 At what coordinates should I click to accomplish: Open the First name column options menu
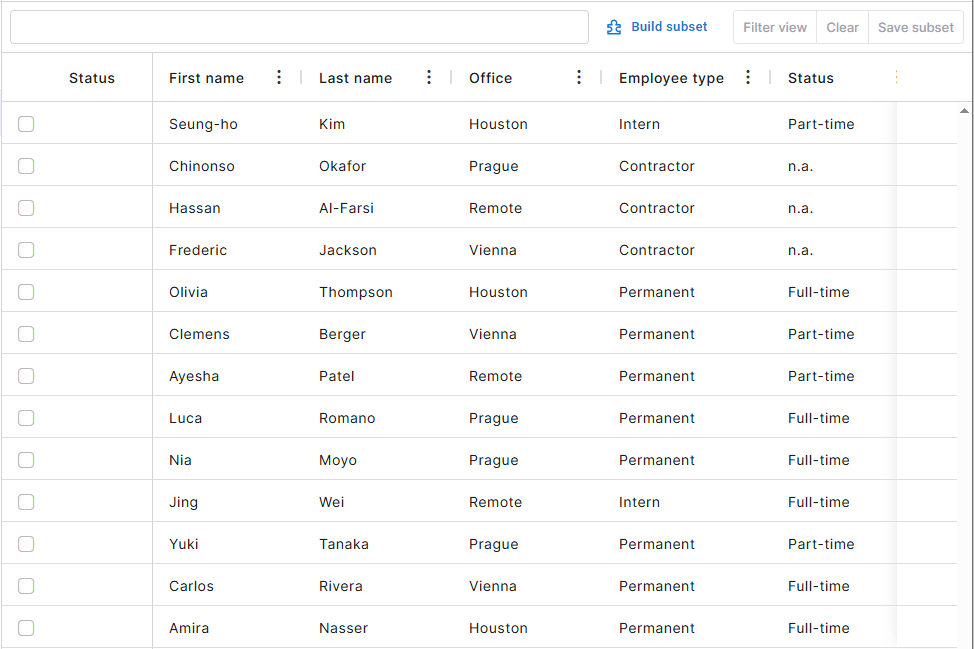pyautogui.click(x=279, y=78)
